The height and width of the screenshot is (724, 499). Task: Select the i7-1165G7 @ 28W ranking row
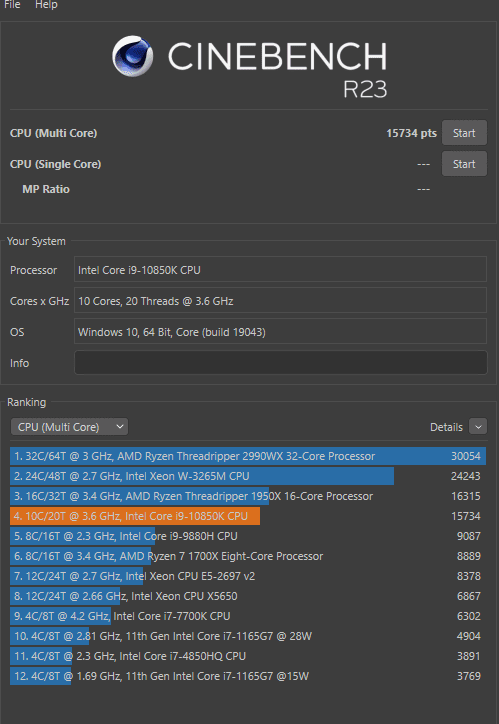tap(248, 636)
